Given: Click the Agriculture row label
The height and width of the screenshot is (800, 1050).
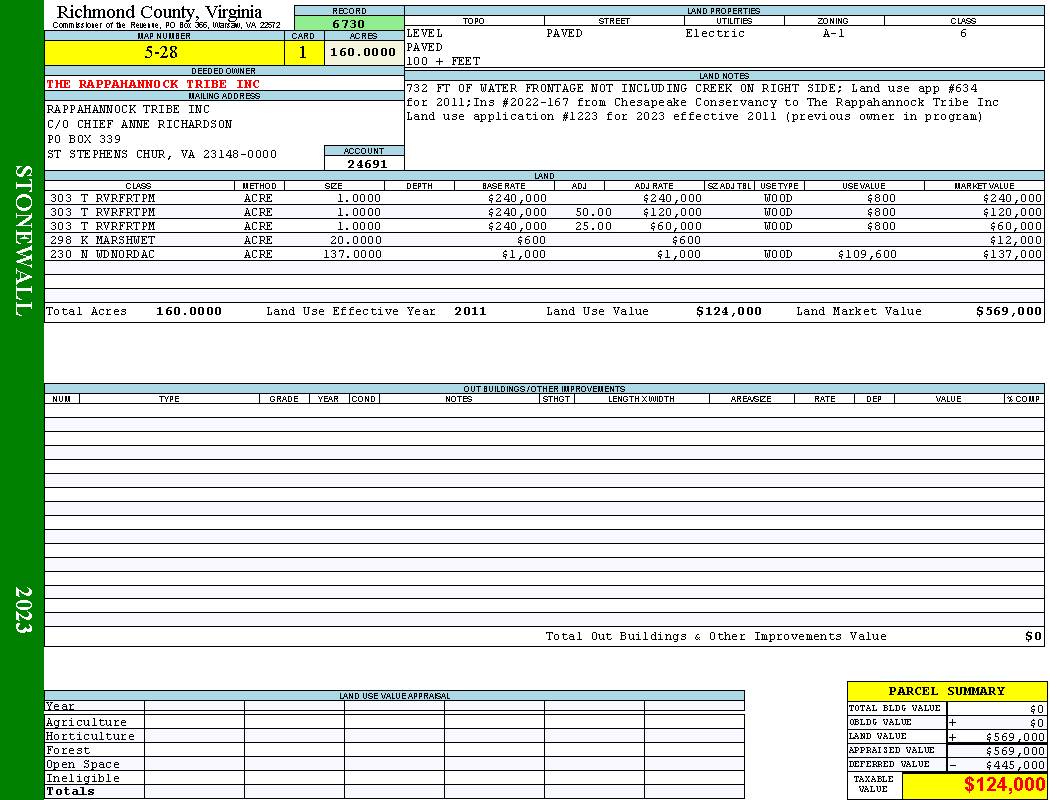Looking at the screenshot, I should pos(86,722).
